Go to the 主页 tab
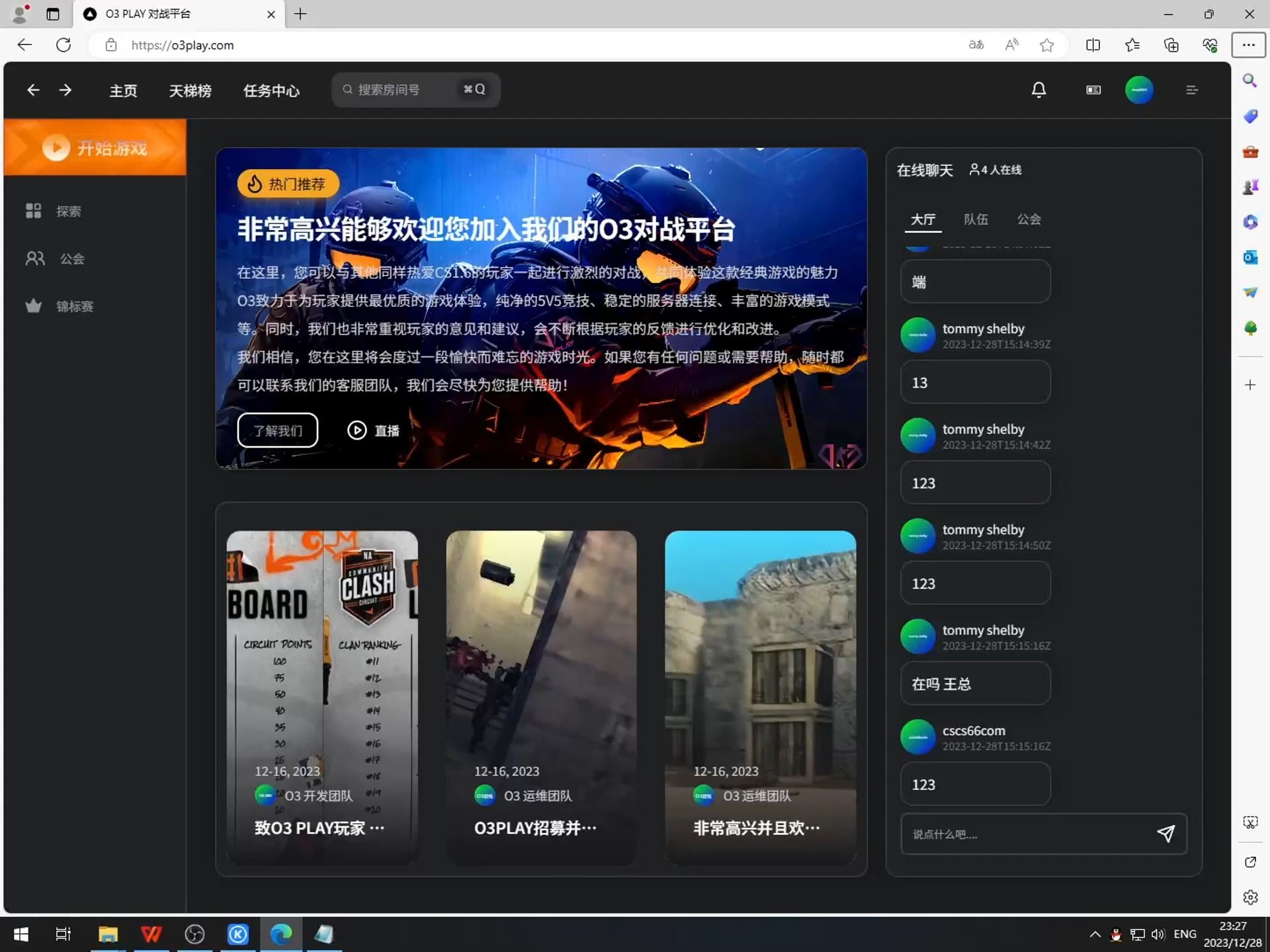The image size is (1270, 952). click(123, 91)
